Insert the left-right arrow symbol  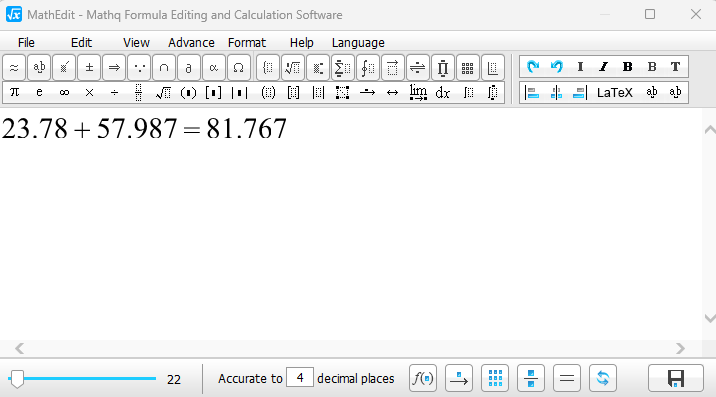click(x=392, y=93)
